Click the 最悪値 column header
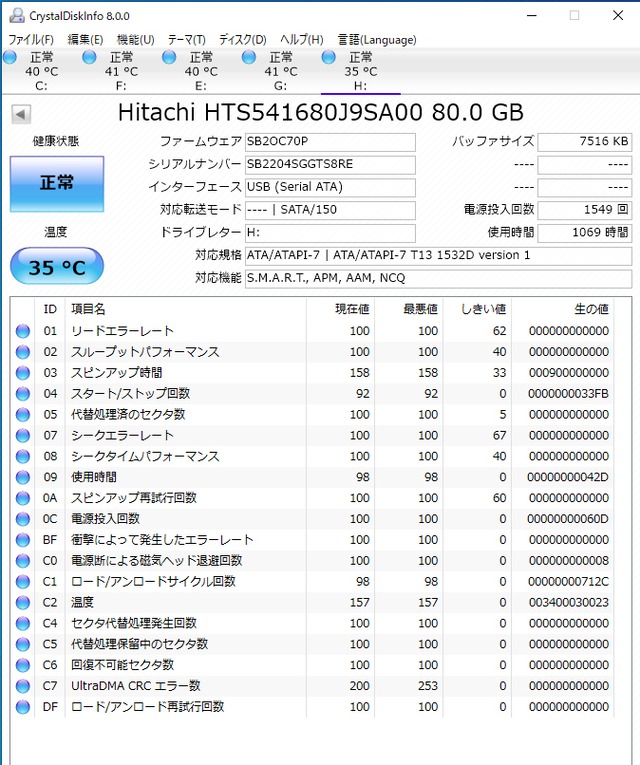Image resolution: width=640 pixels, height=765 pixels. pyautogui.click(x=409, y=309)
